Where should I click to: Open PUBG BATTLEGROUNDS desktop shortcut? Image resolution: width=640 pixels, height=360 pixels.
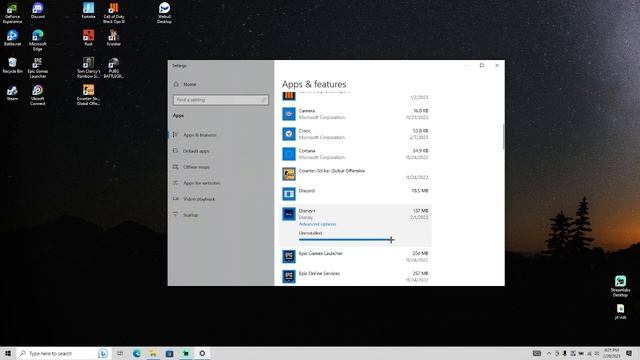pyautogui.click(x=113, y=67)
